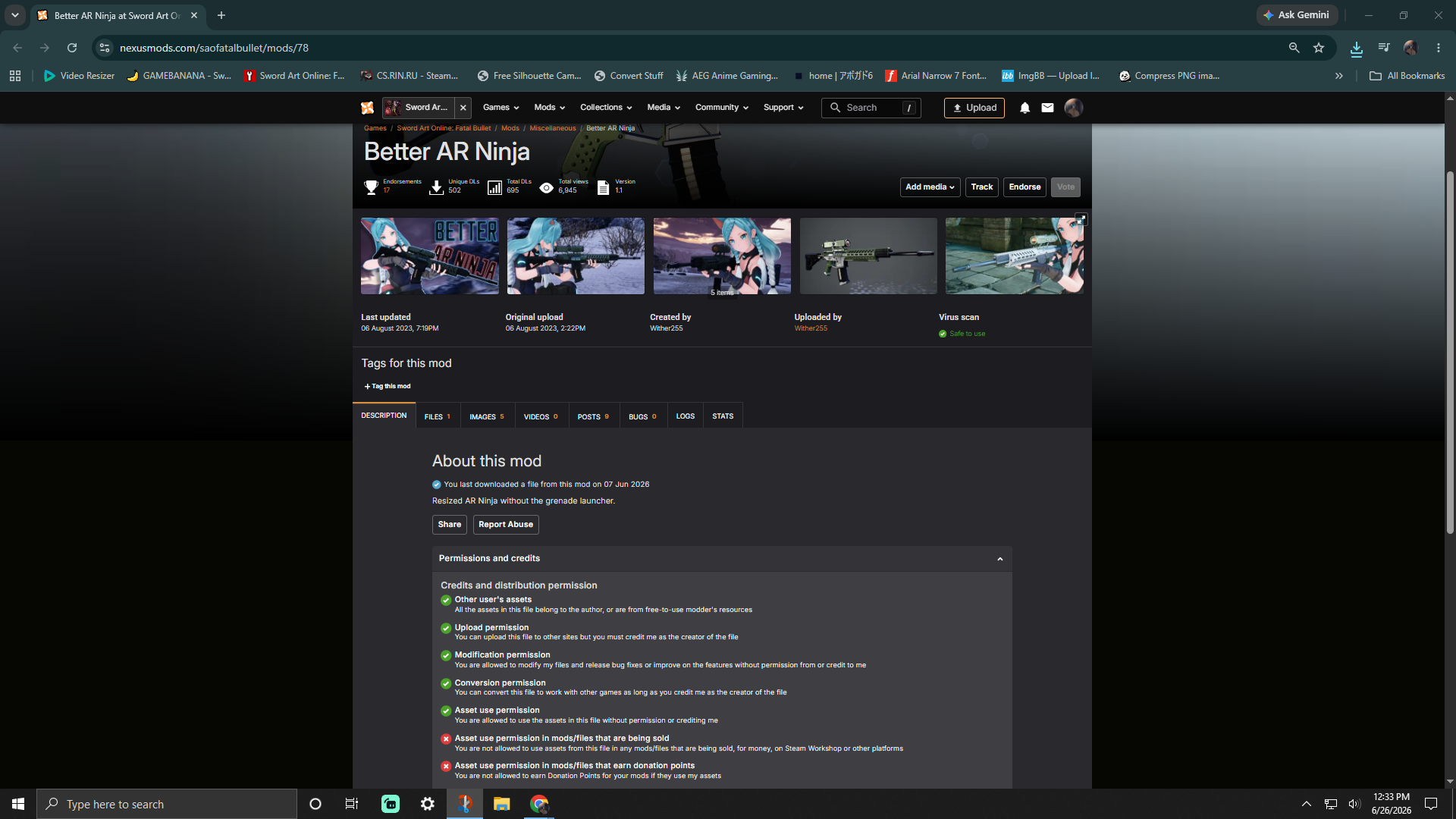Click the Version document icon
1456x819 pixels.
603,187
